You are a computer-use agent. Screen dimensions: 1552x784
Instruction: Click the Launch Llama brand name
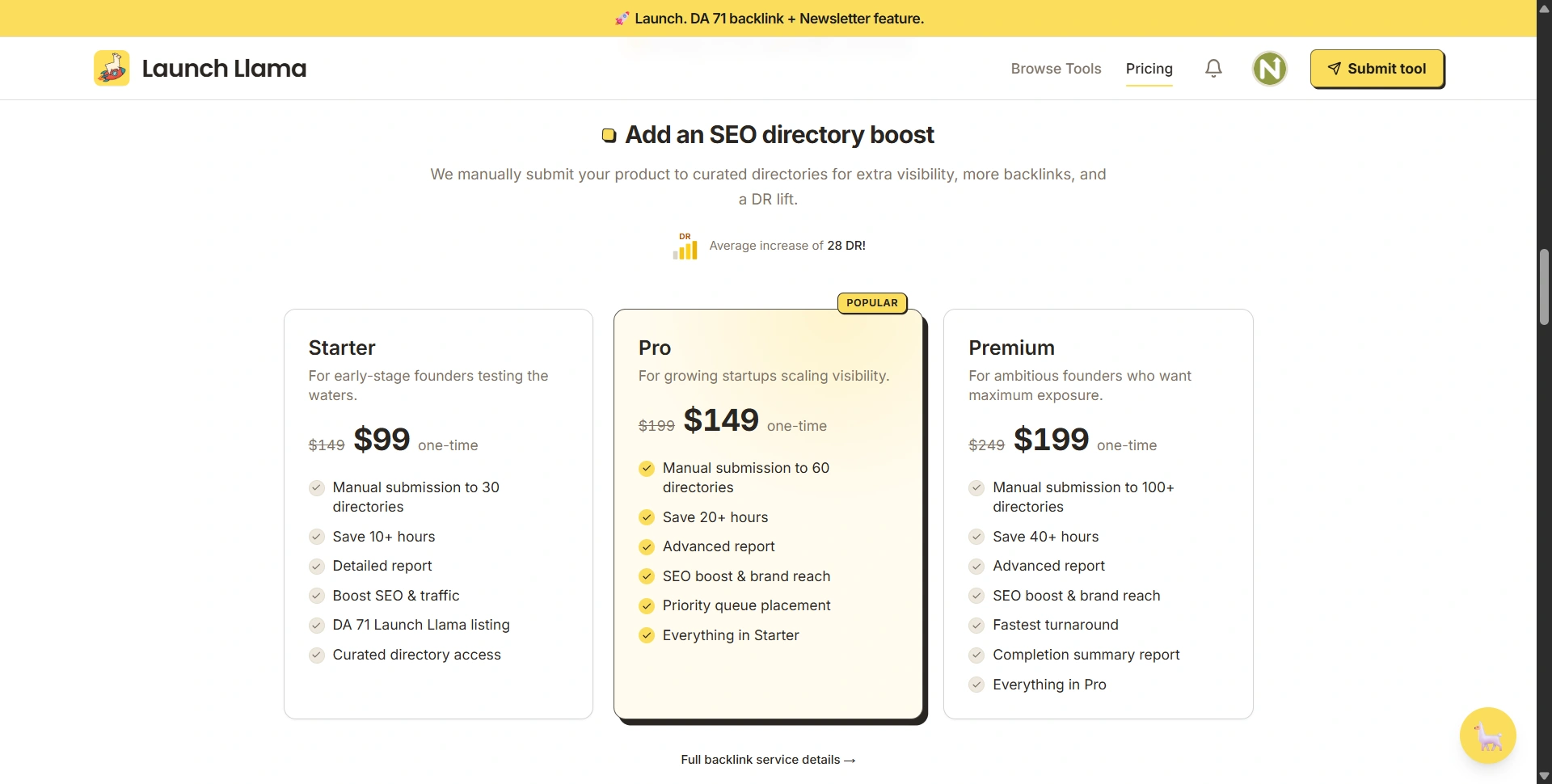point(224,69)
